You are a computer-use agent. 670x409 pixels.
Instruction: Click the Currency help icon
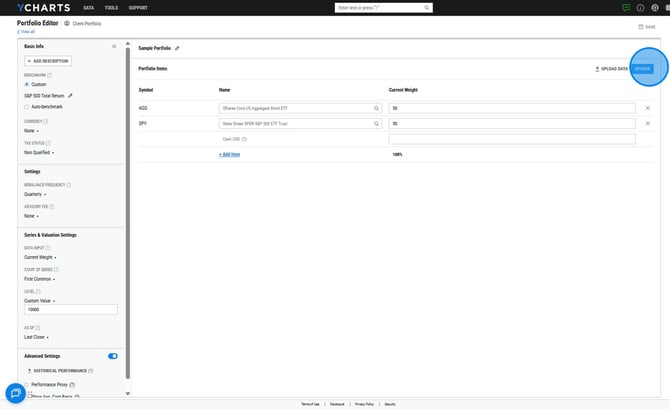pyautogui.click(x=46, y=121)
